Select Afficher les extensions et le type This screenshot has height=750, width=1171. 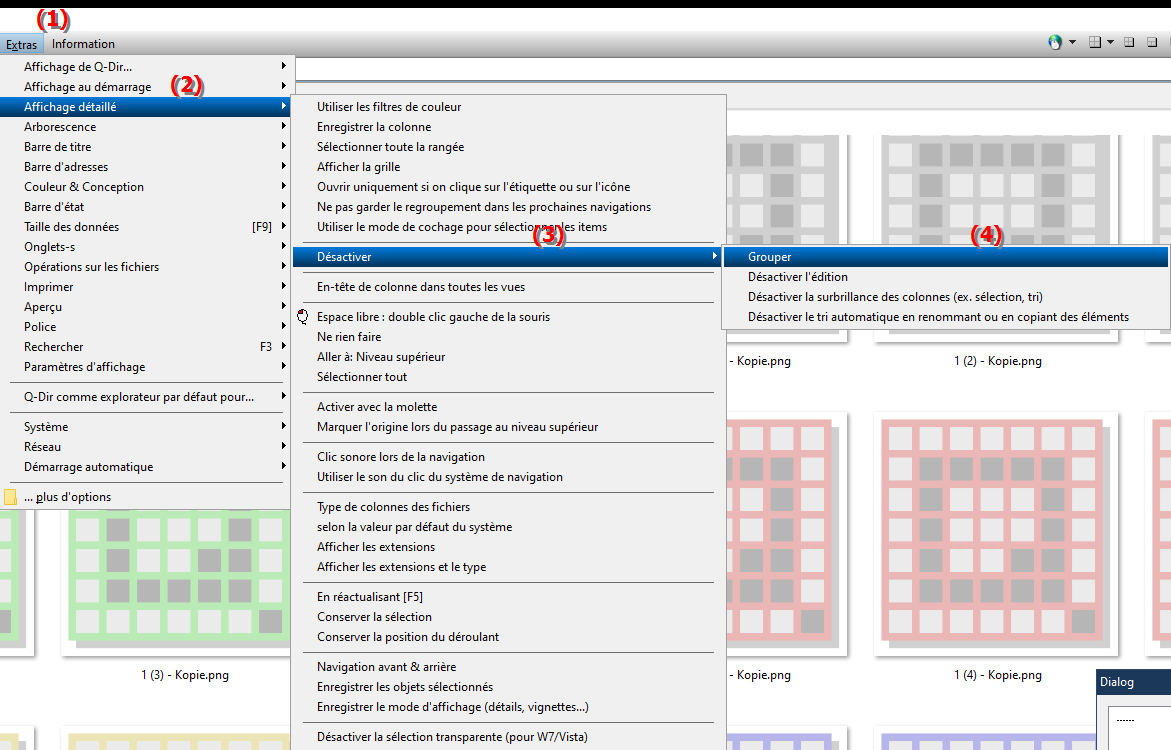pos(507,568)
